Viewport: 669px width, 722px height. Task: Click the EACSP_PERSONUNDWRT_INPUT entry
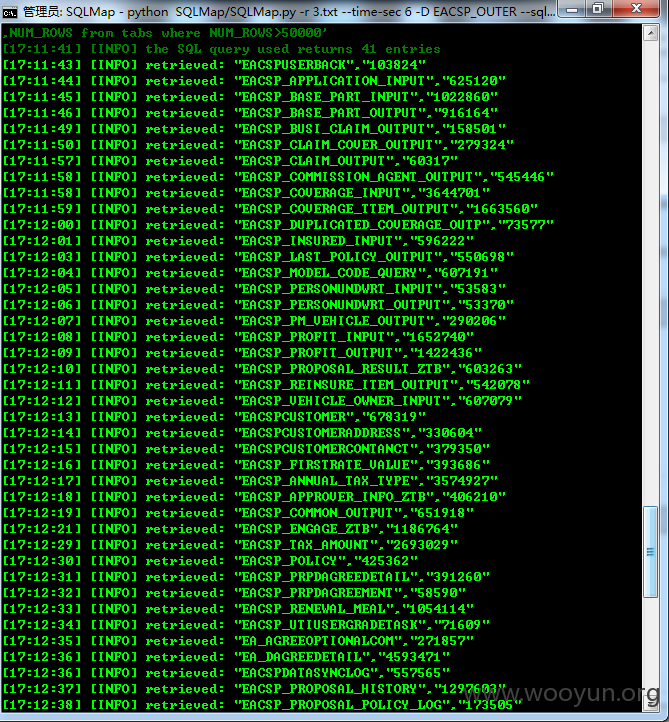point(254,289)
